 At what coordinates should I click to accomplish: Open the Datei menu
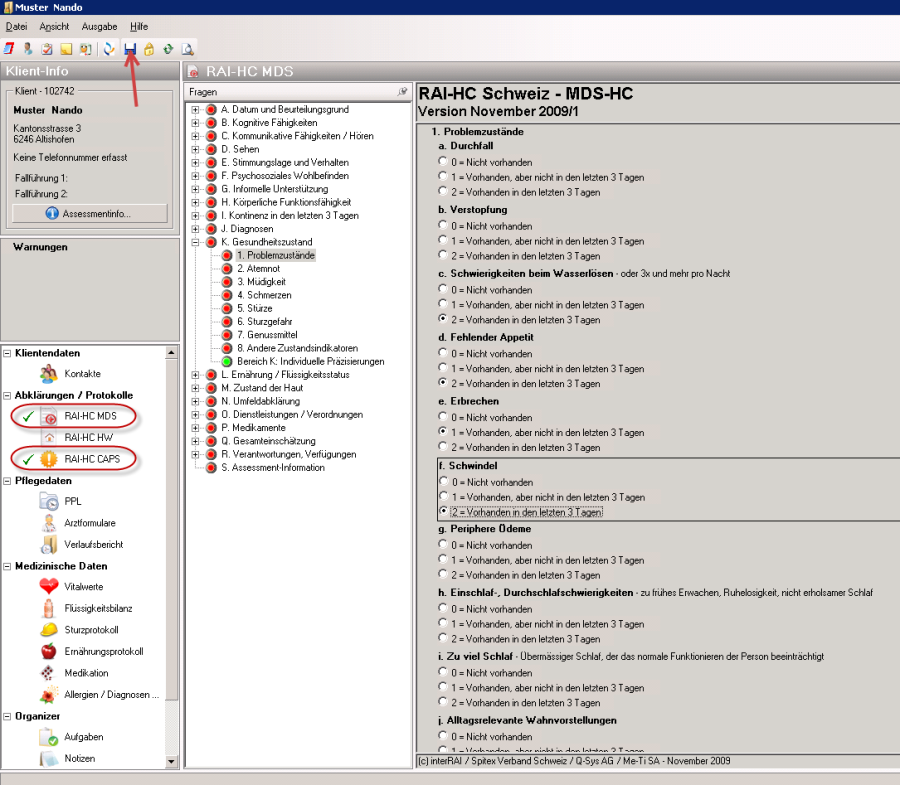coord(16,26)
